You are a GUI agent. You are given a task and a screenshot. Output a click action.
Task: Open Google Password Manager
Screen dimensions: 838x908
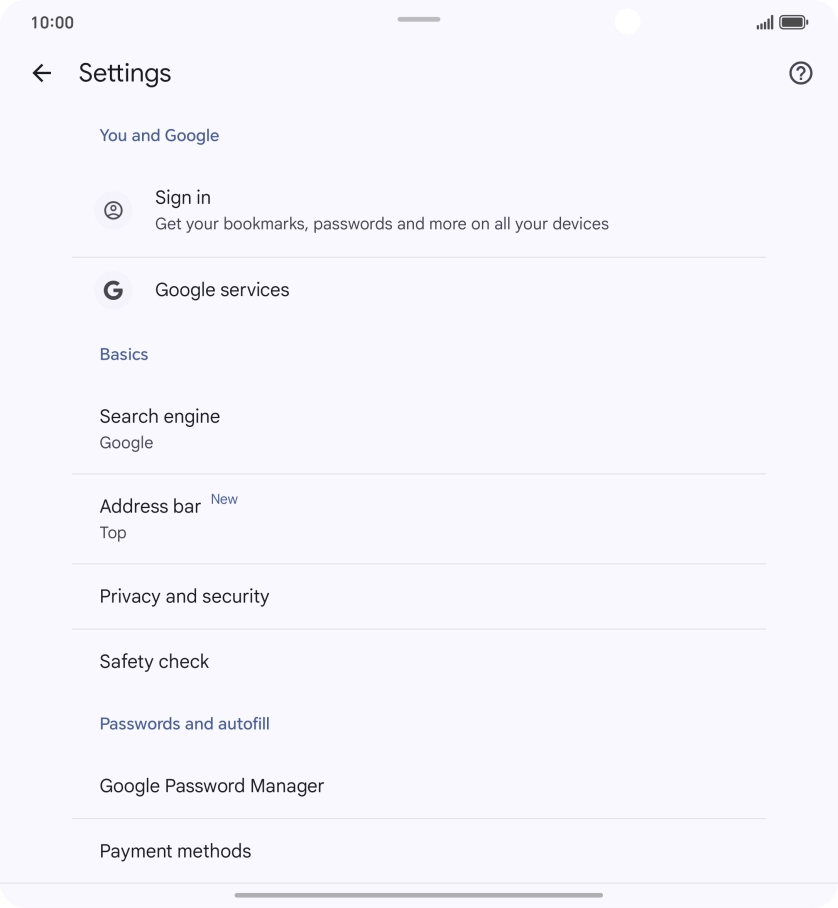tap(212, 786)
